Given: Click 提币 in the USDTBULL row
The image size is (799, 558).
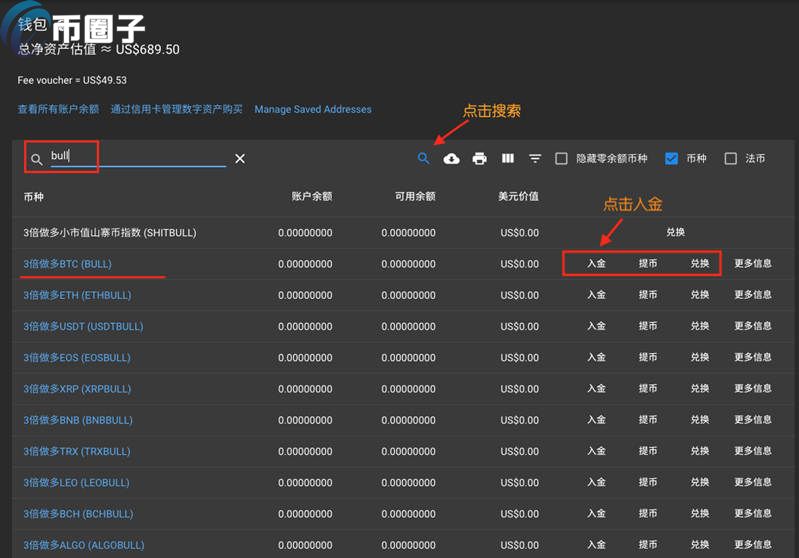Looking at the screenshot, I should [648, 326].
